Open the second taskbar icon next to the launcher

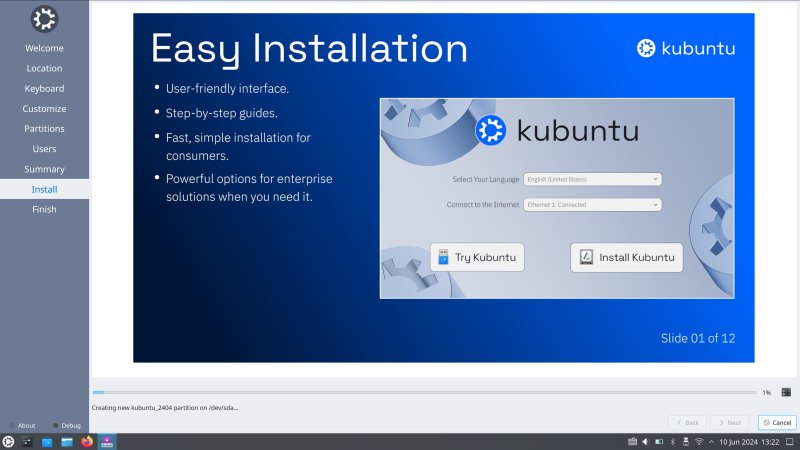click(x=27, y=442)
